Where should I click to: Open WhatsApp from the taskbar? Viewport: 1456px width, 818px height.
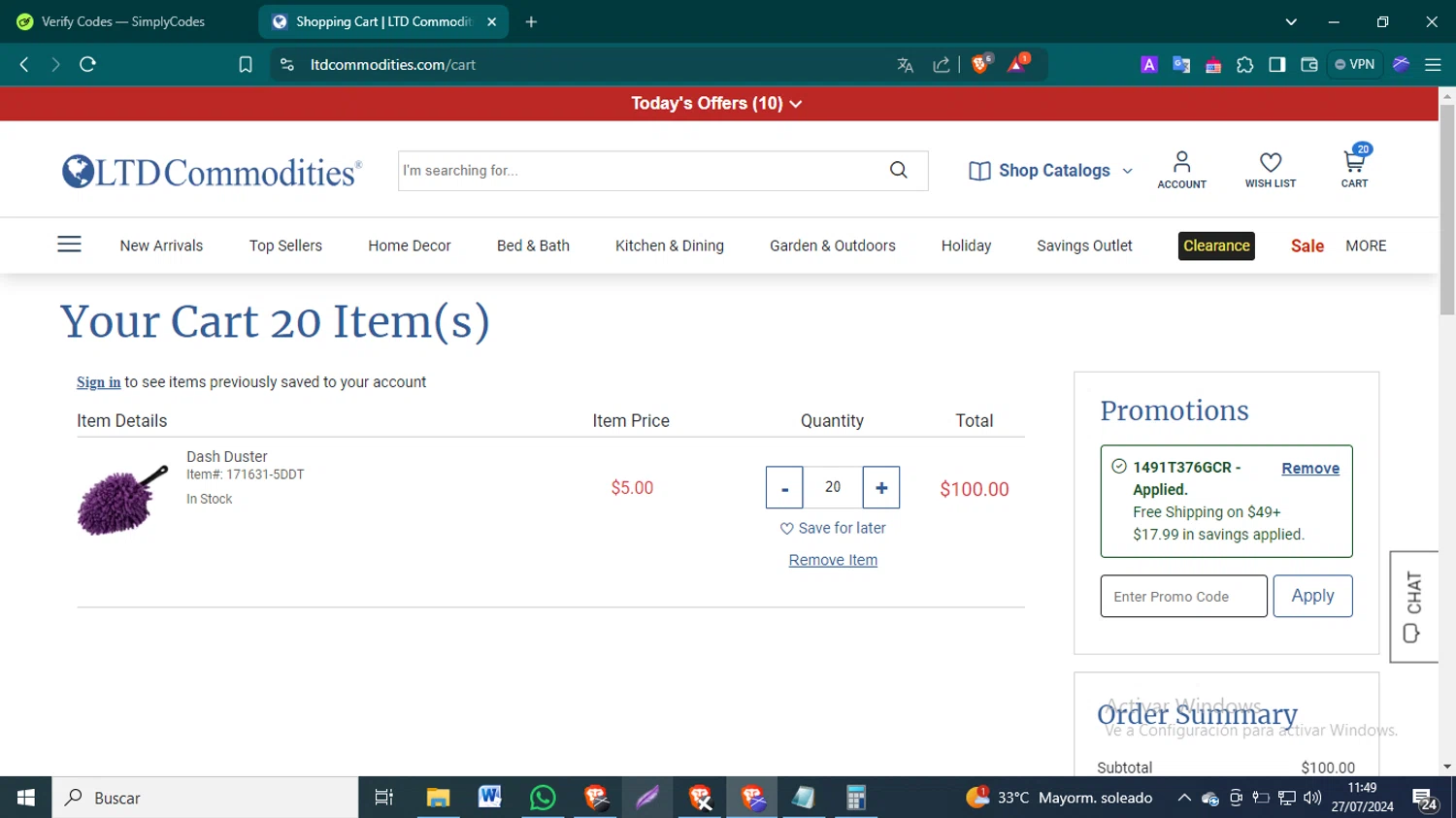(x=543, y=798)
